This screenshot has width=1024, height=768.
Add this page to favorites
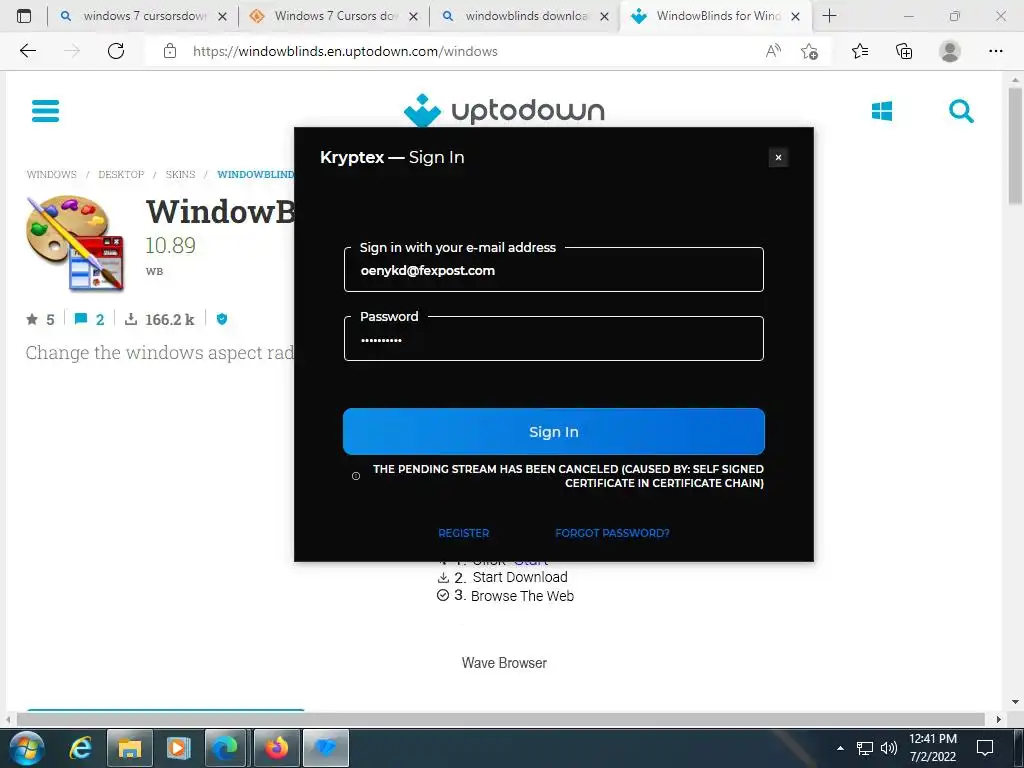[809, 51]
